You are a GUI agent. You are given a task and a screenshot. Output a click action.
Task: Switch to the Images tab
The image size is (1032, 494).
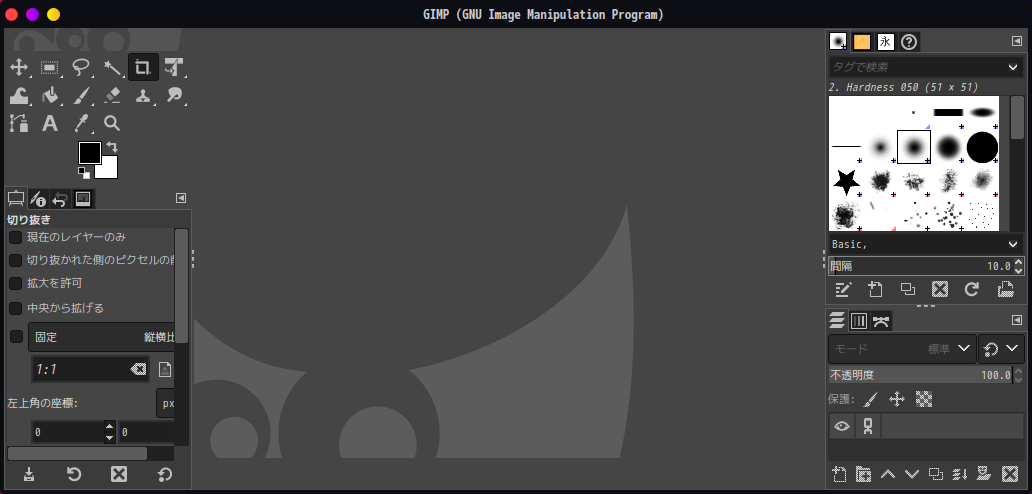83,199
